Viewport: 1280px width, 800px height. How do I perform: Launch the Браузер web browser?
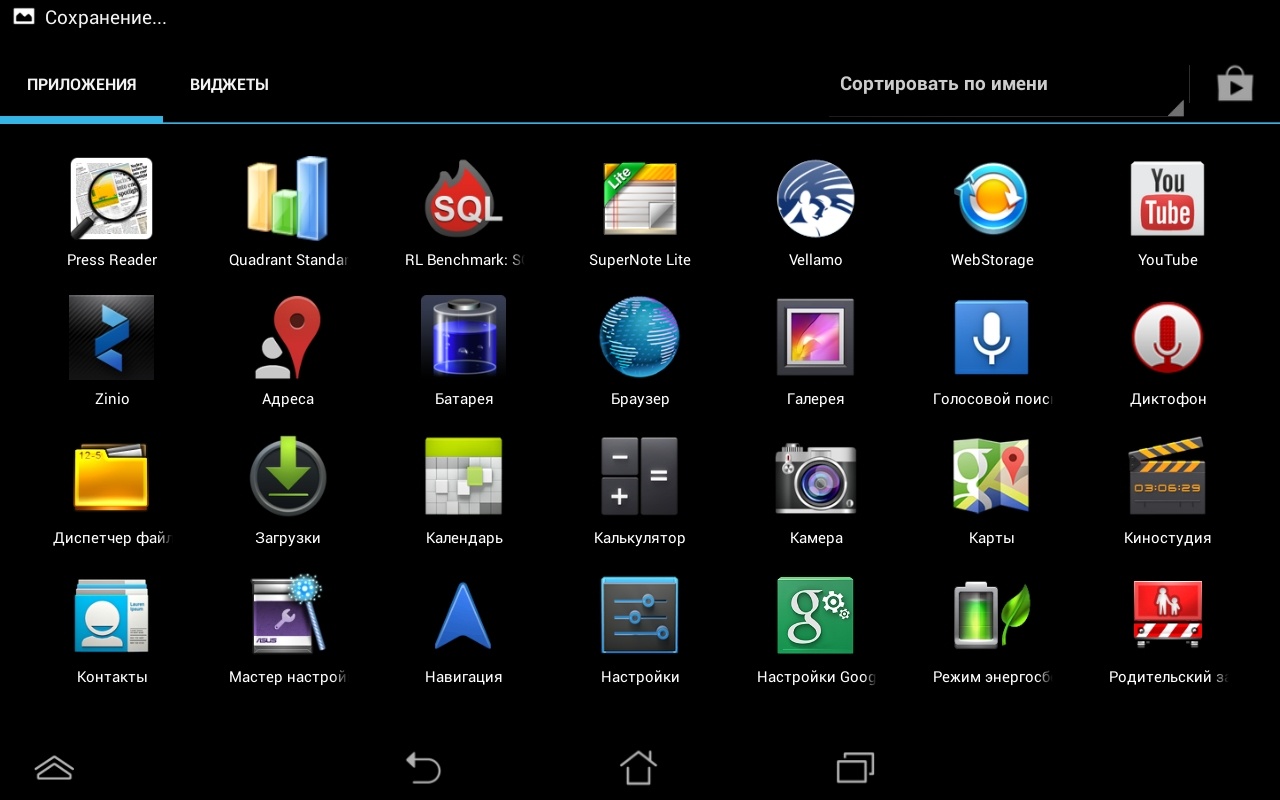pos(640,338)
